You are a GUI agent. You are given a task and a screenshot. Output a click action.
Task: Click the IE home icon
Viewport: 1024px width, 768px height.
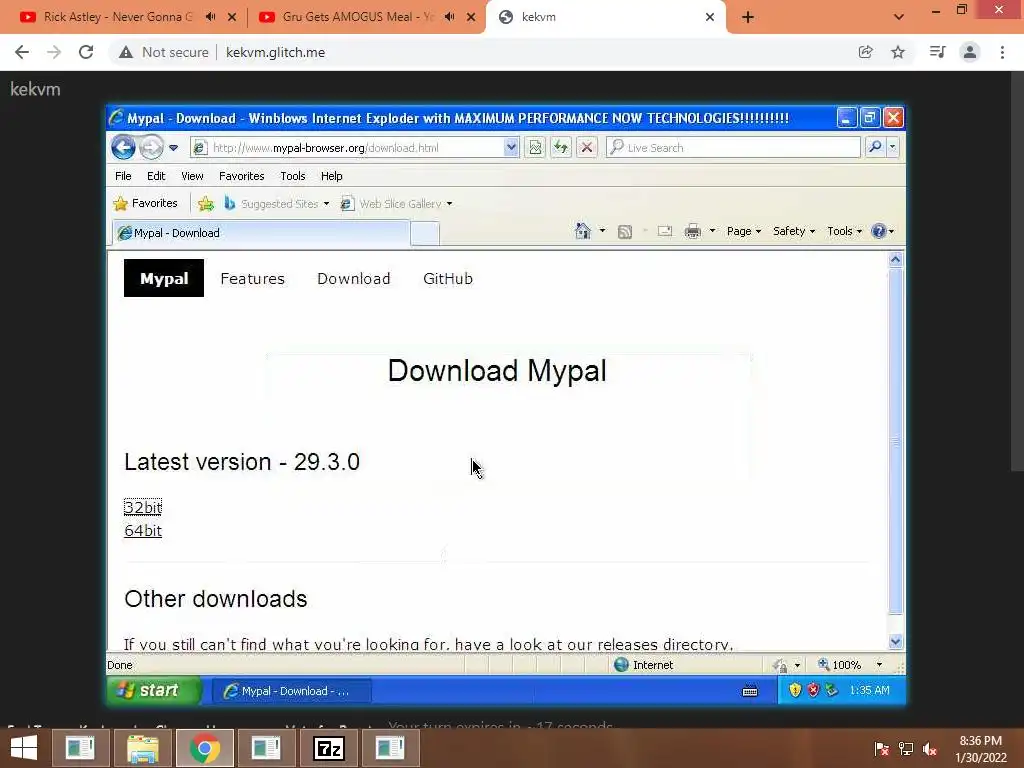(x=583, y=231)
